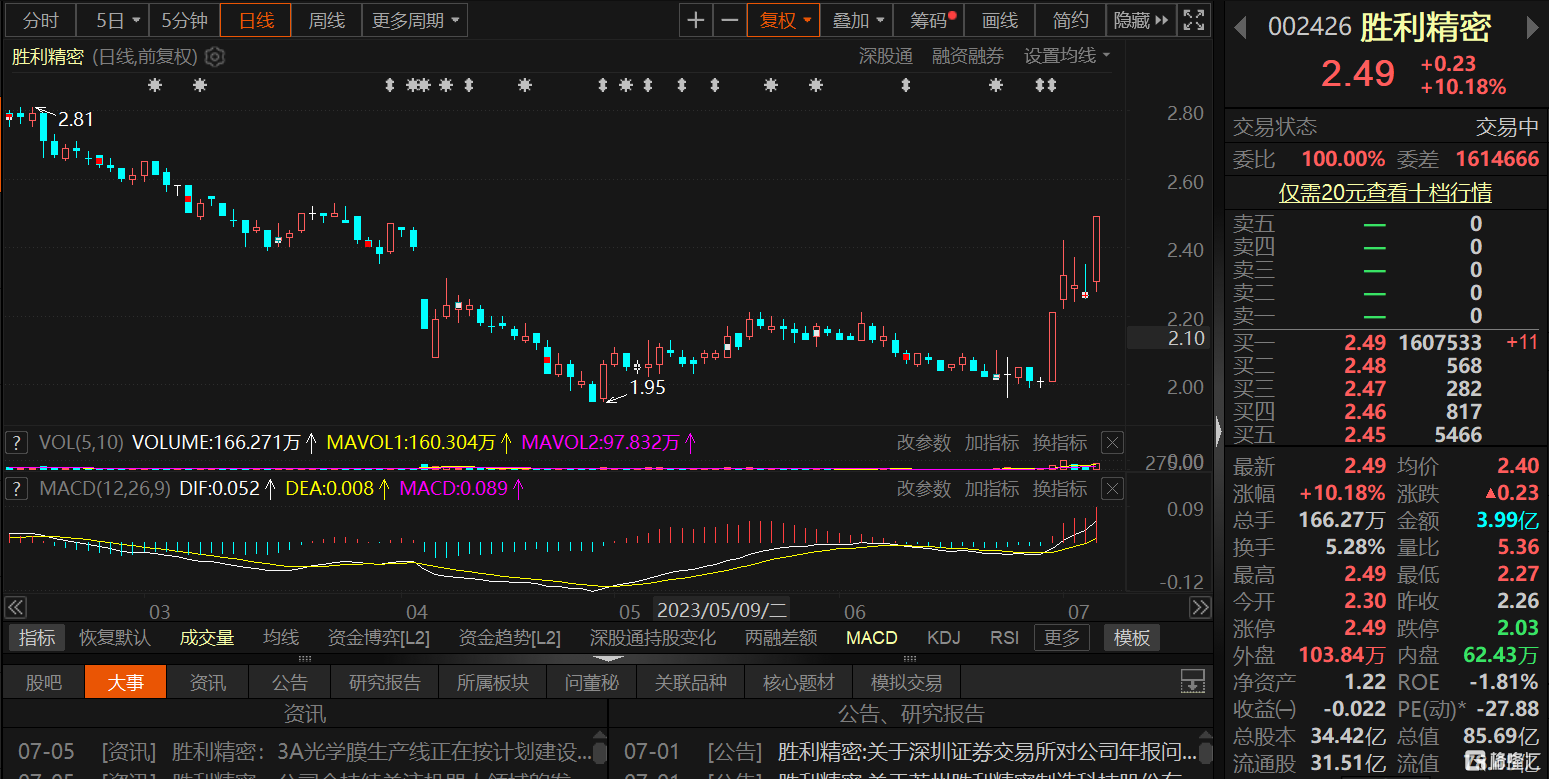This screenshot has height=779, width=1549.
Task: Toggle 融资融券 marker
Action: pyautogui.click(x=968, y=56)
